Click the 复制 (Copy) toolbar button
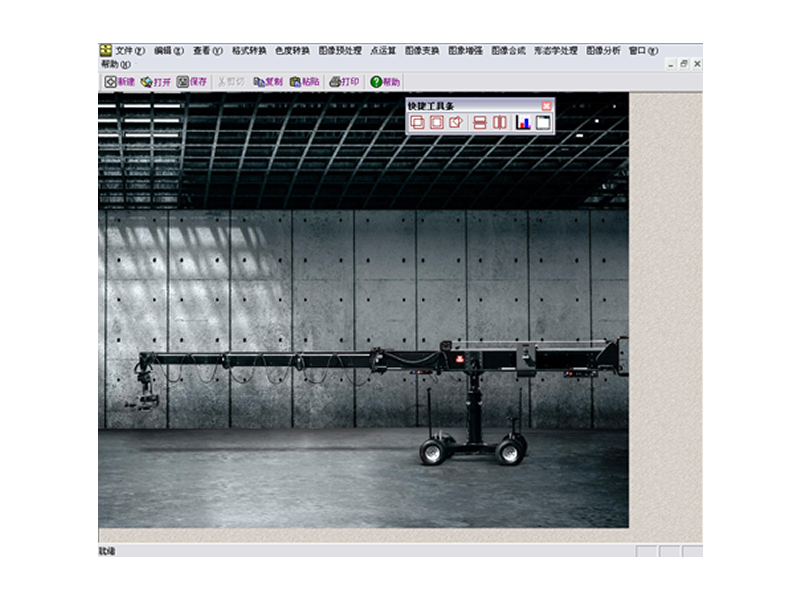 click(267, 82)
